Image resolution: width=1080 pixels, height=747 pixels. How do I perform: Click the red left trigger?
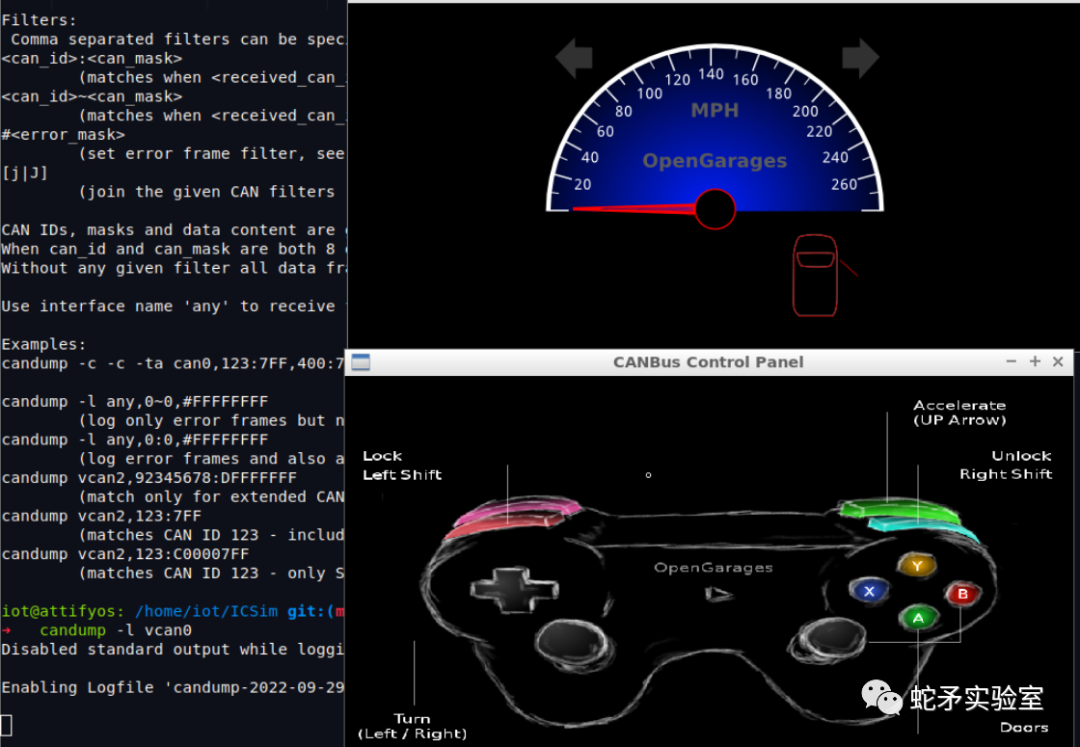point(504,526)
